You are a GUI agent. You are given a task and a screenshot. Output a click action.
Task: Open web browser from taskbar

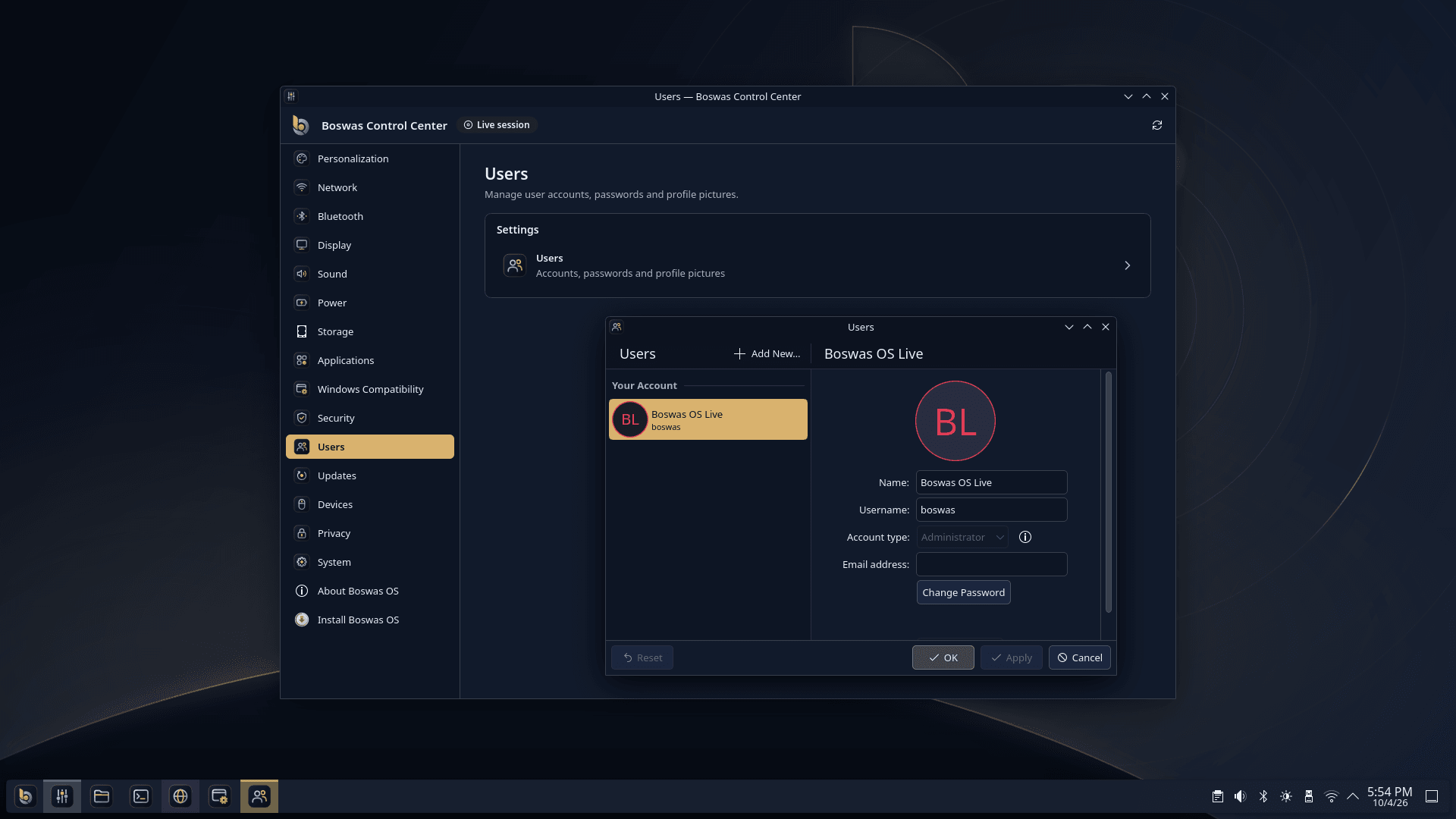click(x=180, y=796)
